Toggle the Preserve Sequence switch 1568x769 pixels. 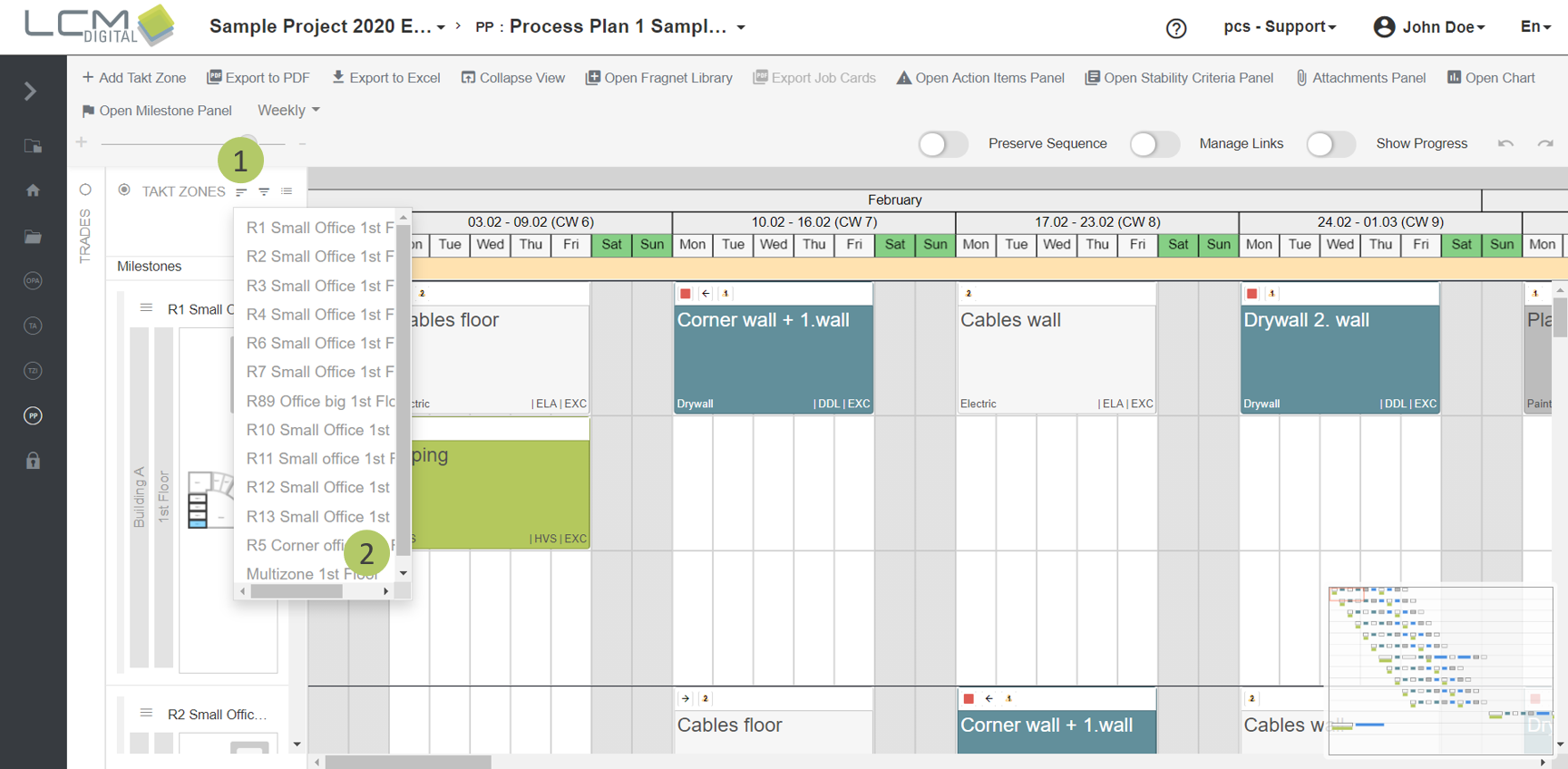coord(942,144)
